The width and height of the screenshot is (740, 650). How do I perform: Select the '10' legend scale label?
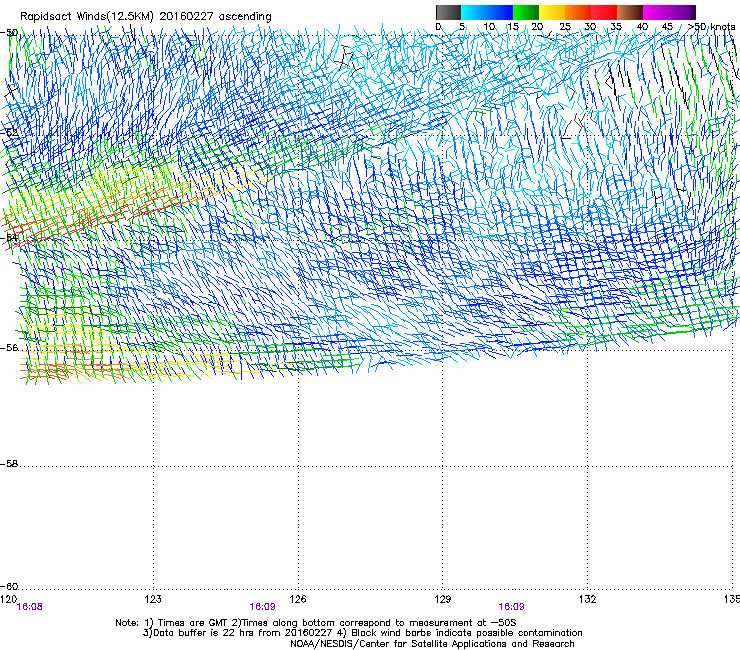click(489, 27)
